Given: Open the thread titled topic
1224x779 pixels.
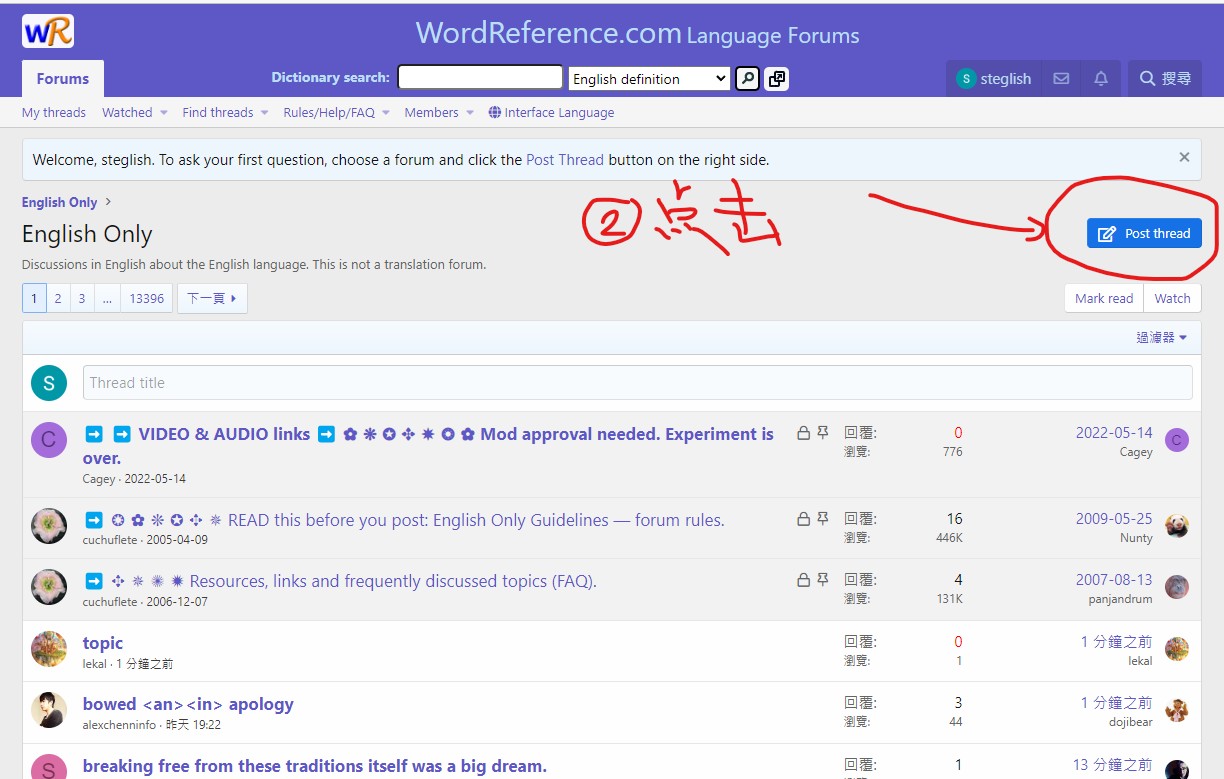Looking at the screenshot, I should pos(103,643).
